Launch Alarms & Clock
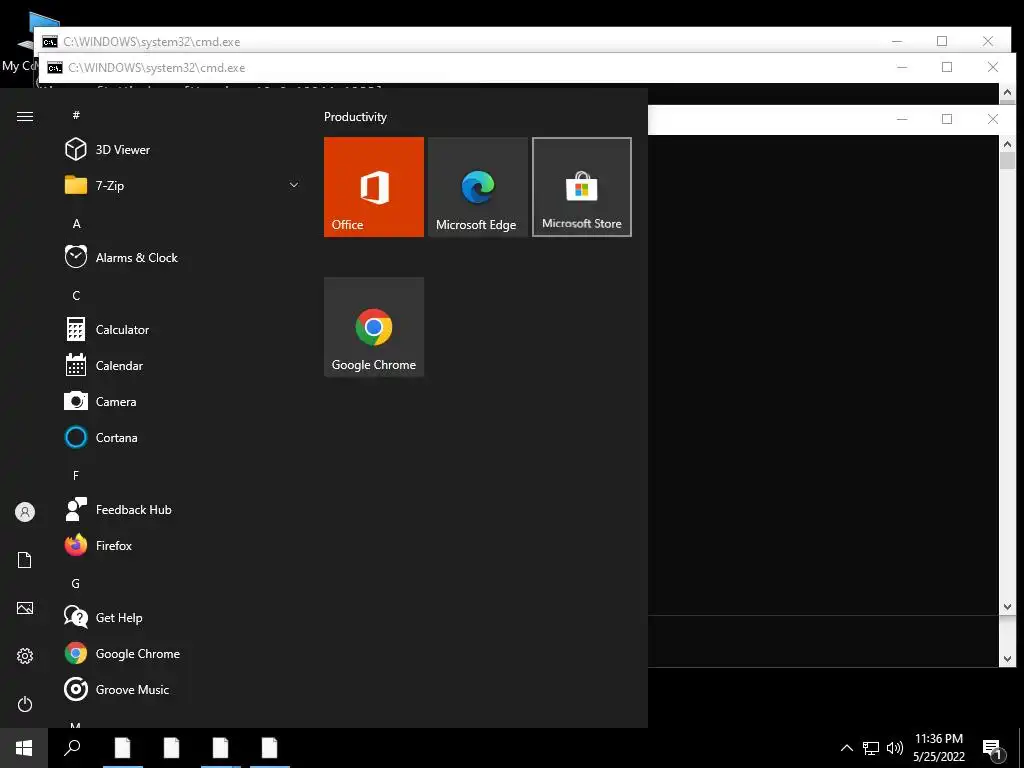Screen dimensions: 1024x768 tap(183, 257)
